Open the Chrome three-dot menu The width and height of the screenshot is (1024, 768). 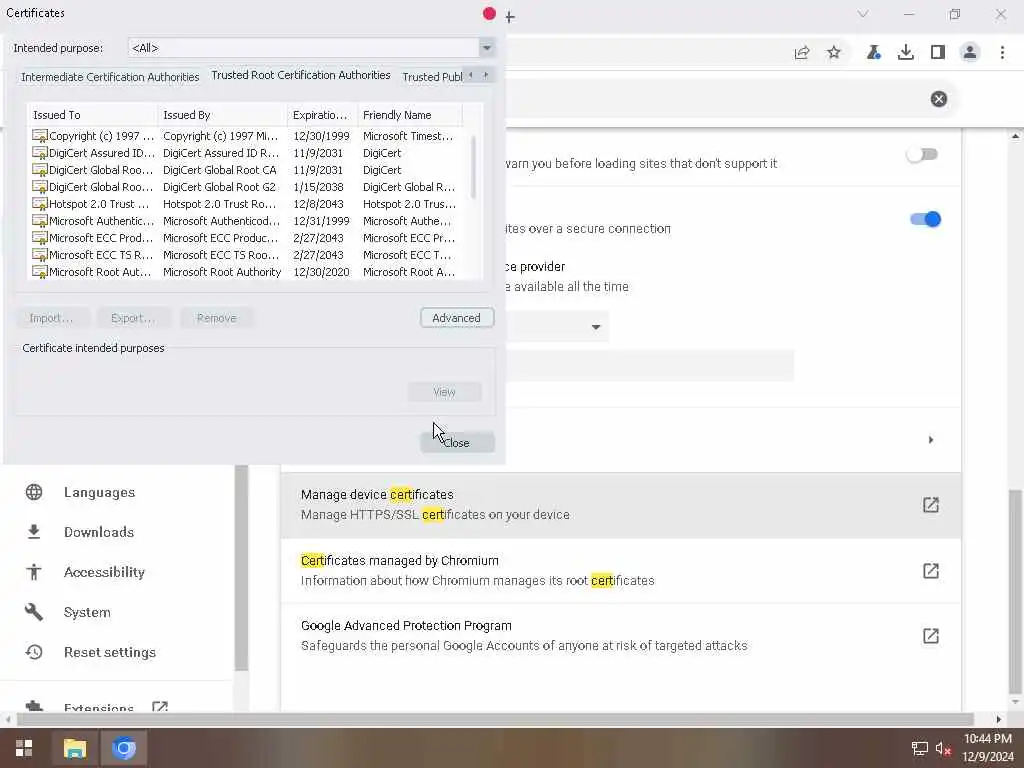point(1002,52)
